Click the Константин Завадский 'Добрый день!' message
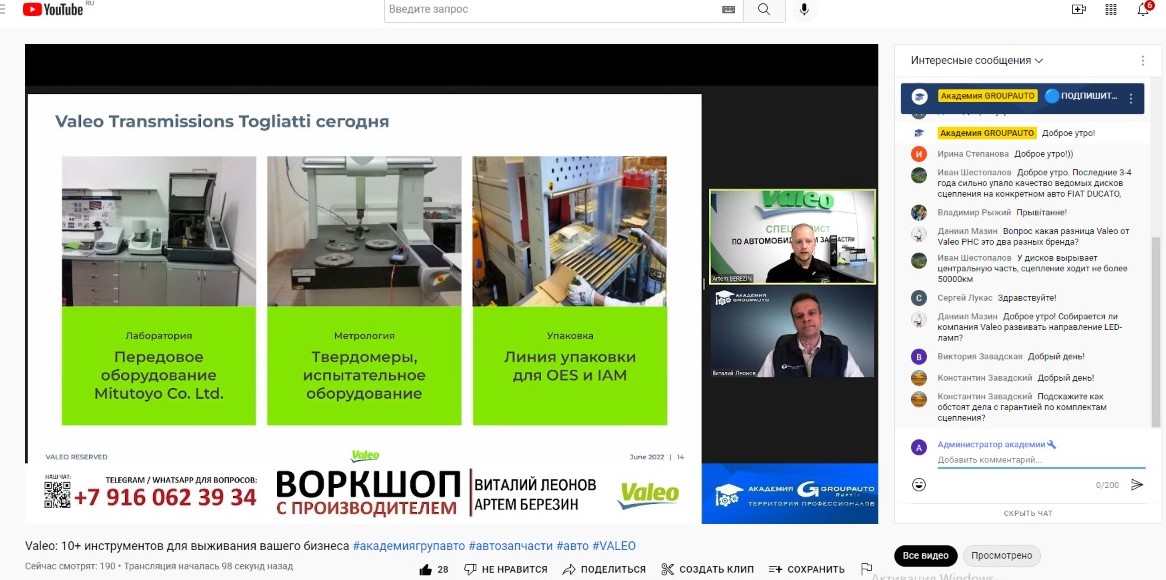This screenshot has height=580, width=1166. [1015, 378]
